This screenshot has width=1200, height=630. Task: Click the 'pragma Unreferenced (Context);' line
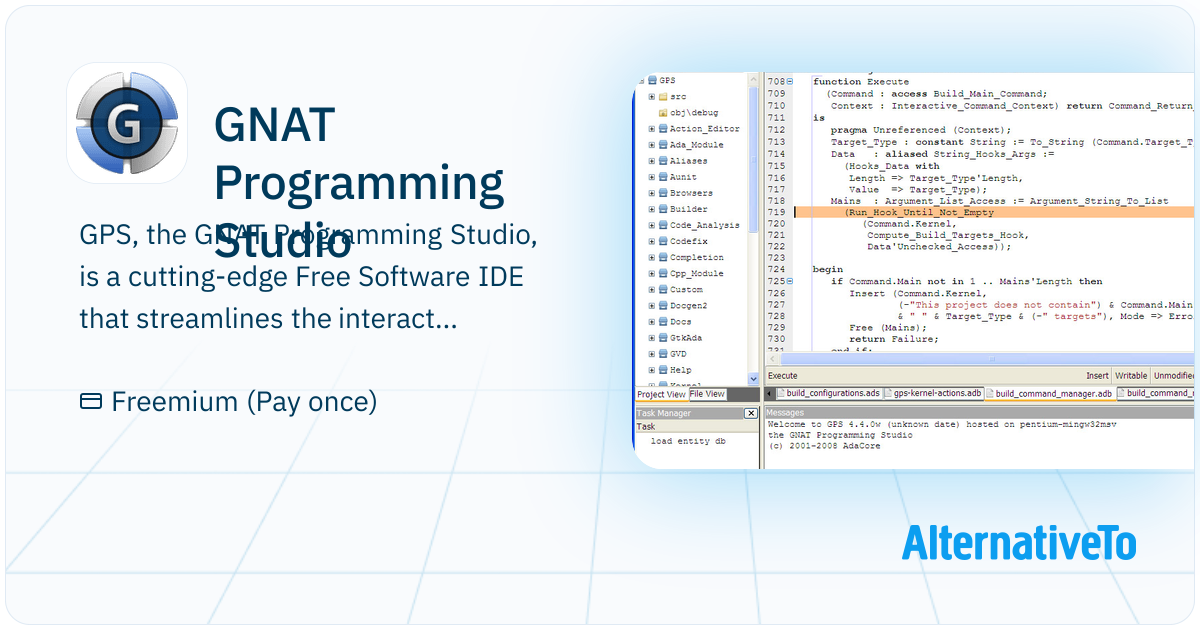(x=921, y=130)
